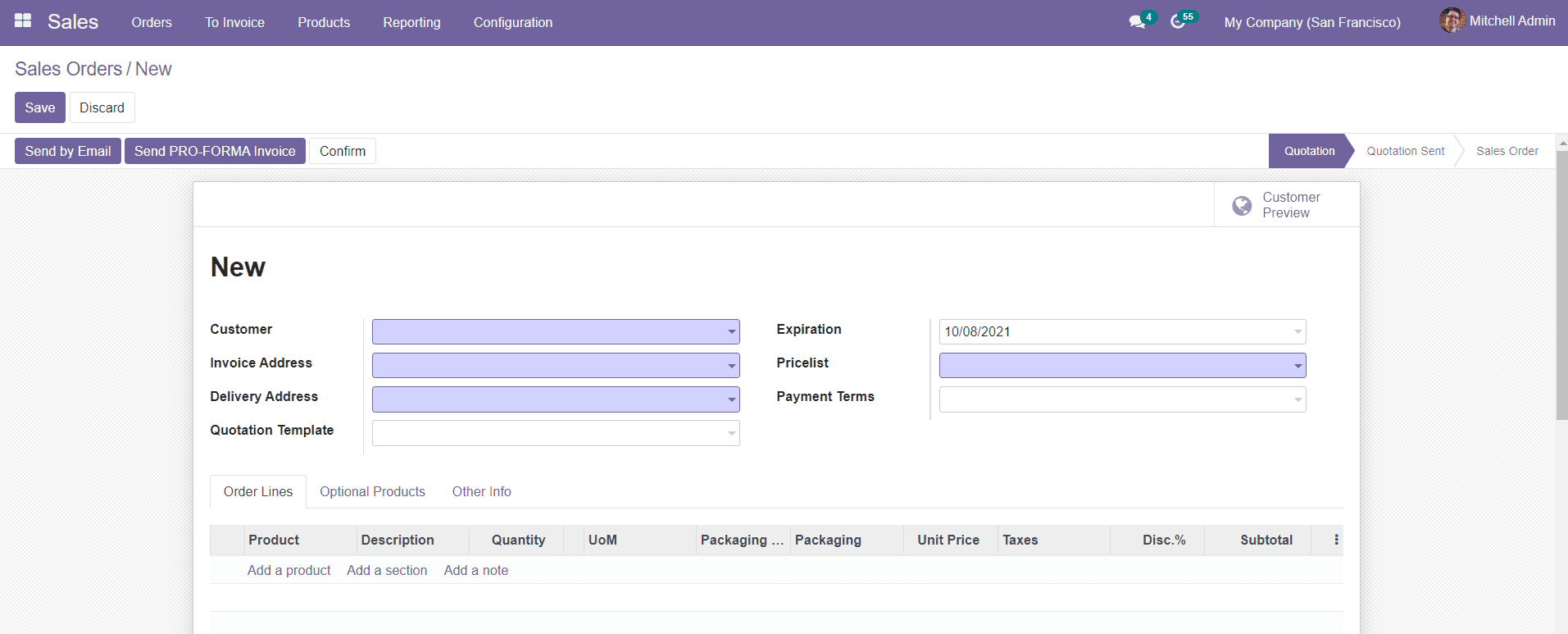The width and height of the screenshot is (1568, 634).
Task: Click the Expiration date field
Action: (x=1115, y=332)
